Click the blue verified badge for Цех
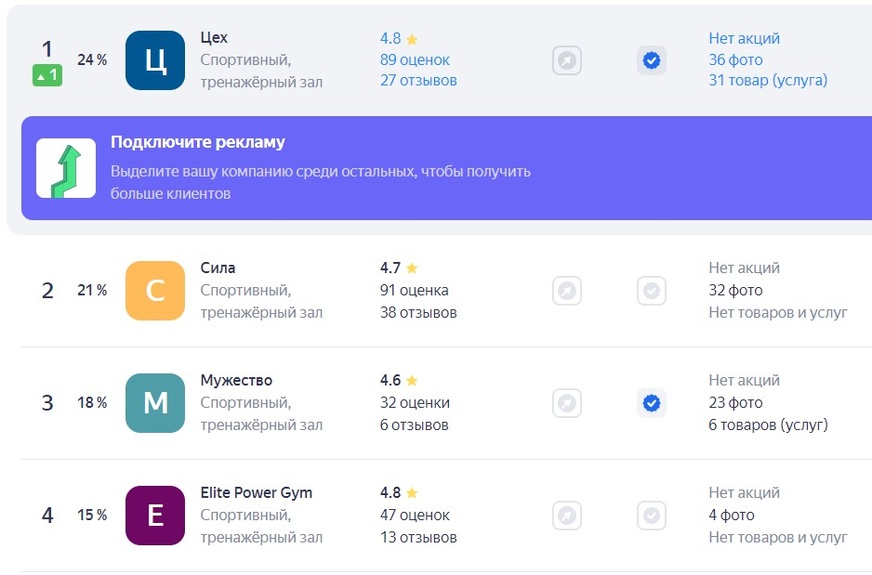This screenshot has width=872, height=575. click(651, 60)
